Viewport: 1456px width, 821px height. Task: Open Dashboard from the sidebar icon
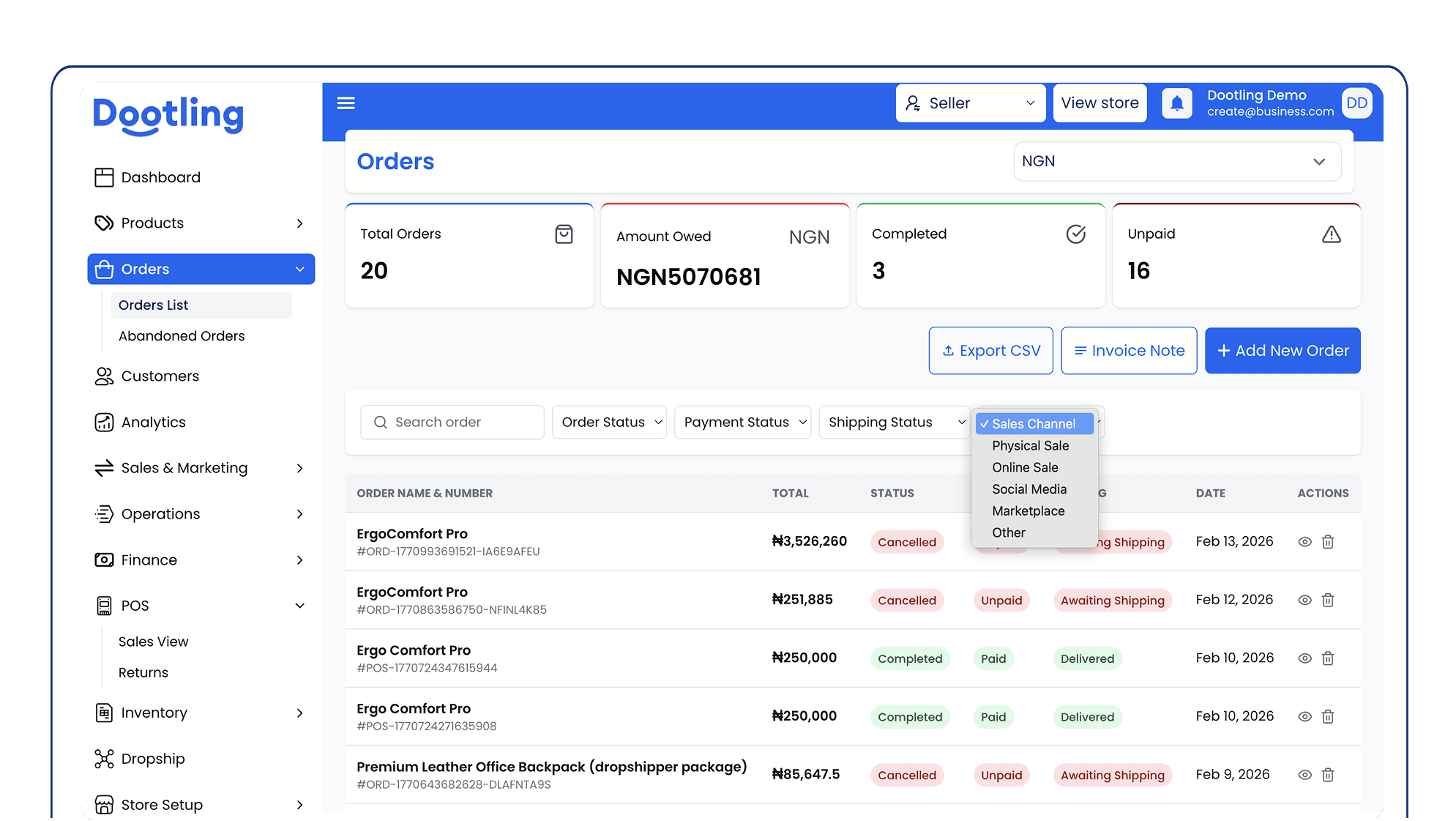click(x=104, y=177)
